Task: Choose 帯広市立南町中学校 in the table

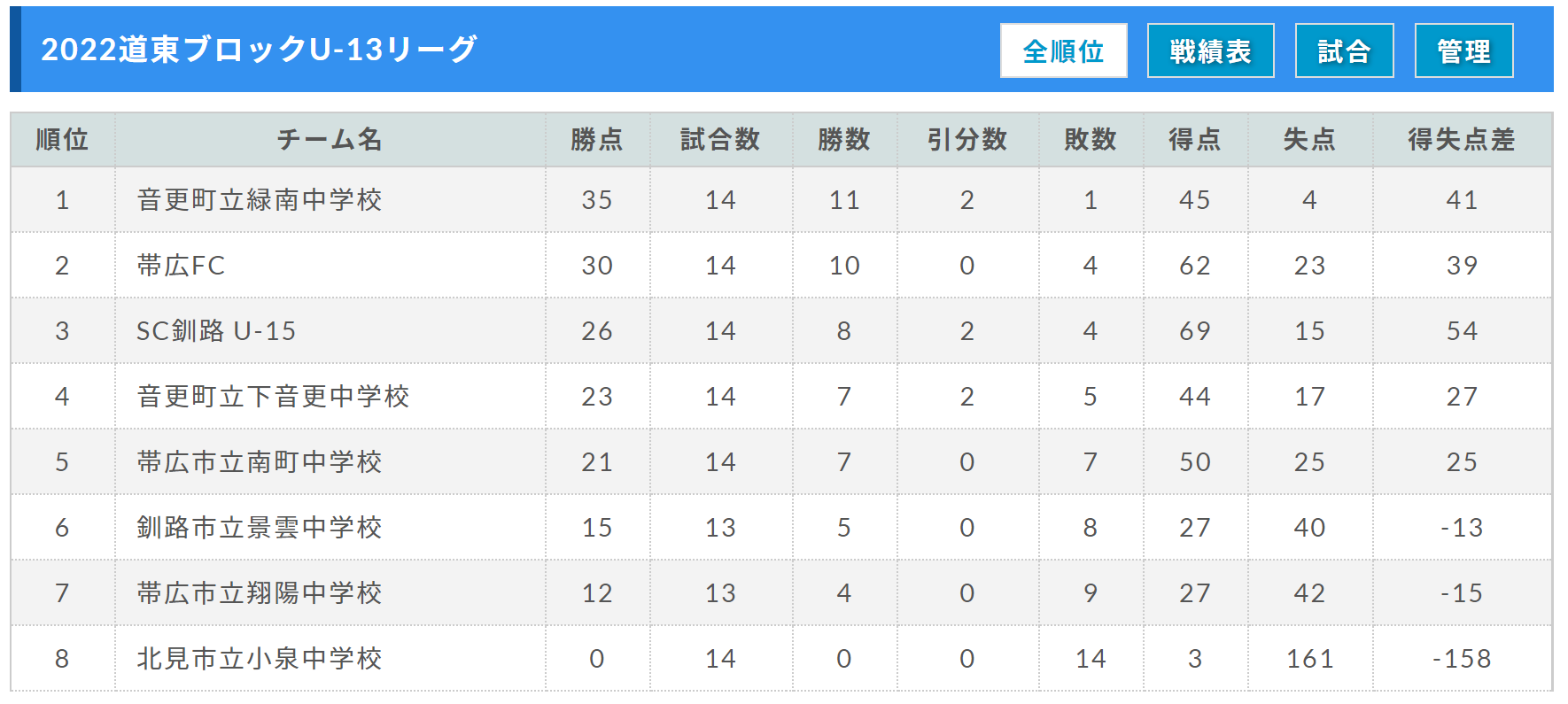Action: point(260,462)
